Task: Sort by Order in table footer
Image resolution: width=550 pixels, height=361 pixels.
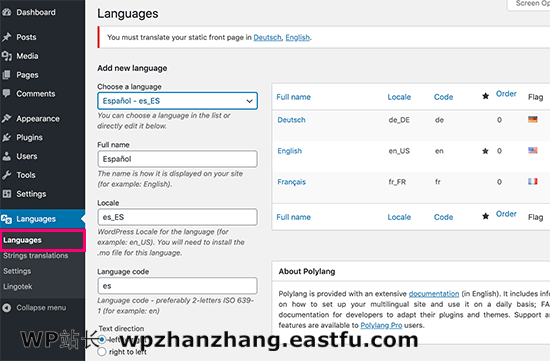Action: coord(506,214)
